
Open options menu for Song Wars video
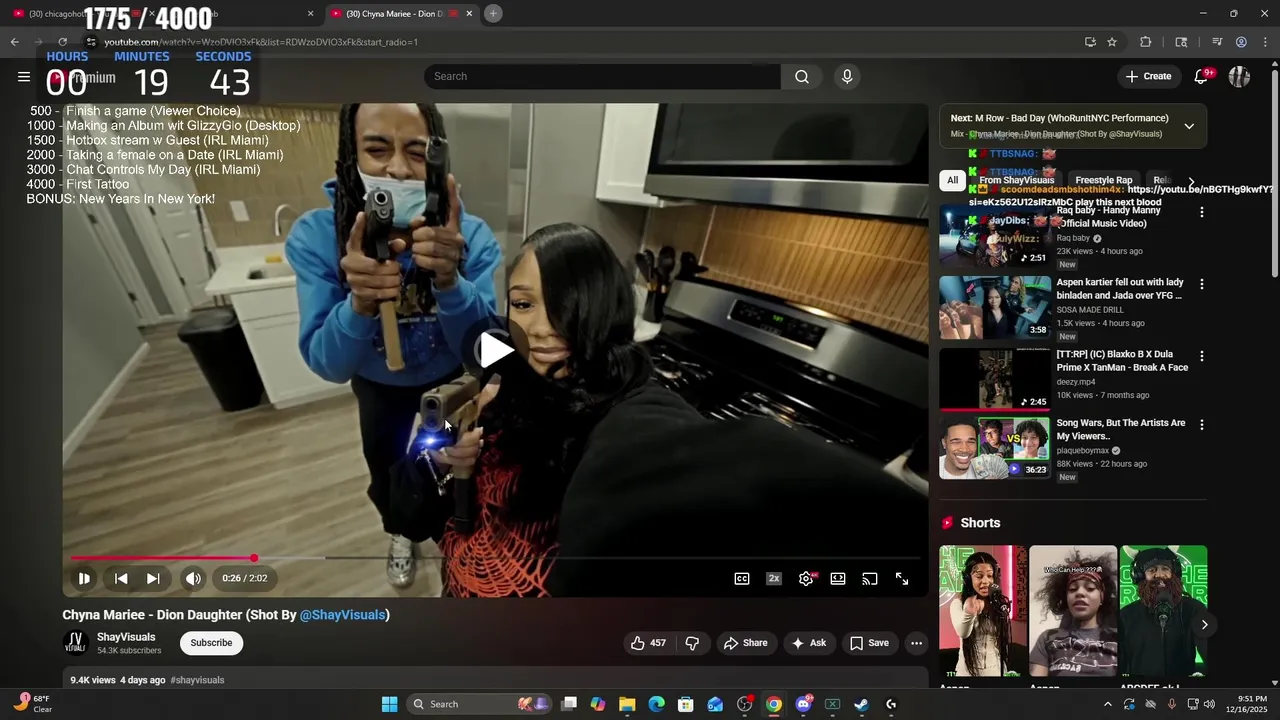tap(1202, 425)
